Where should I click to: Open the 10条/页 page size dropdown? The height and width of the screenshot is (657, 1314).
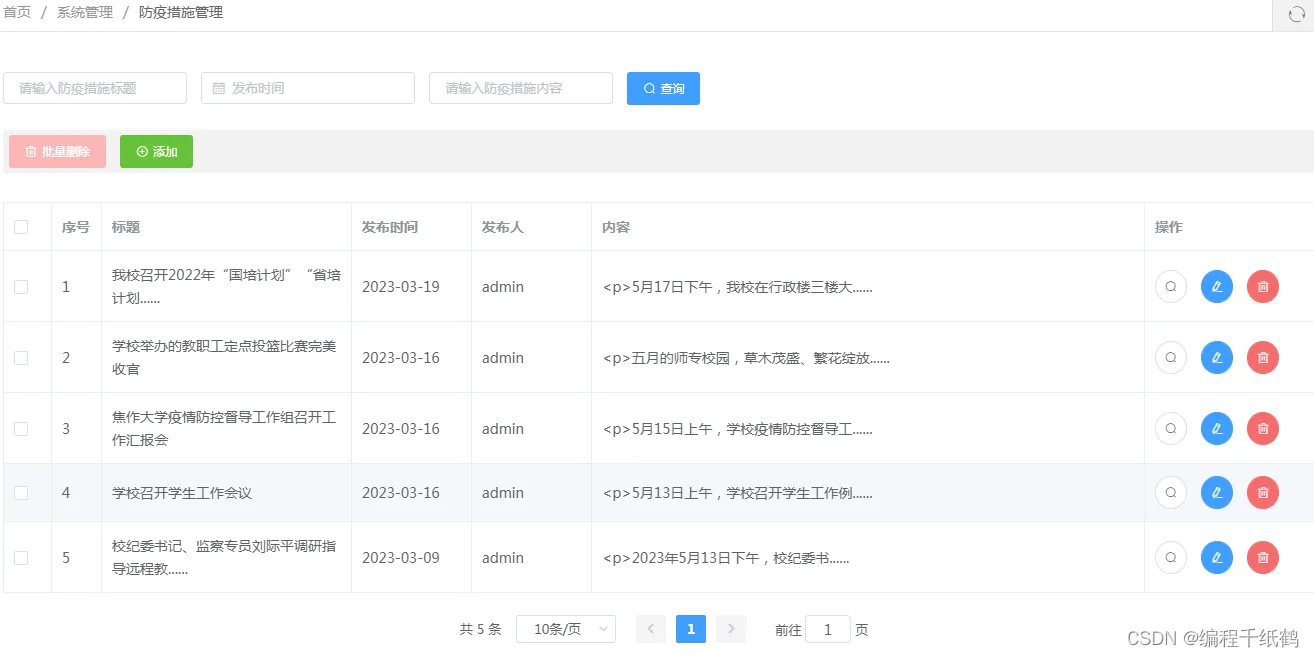point(566,629)
